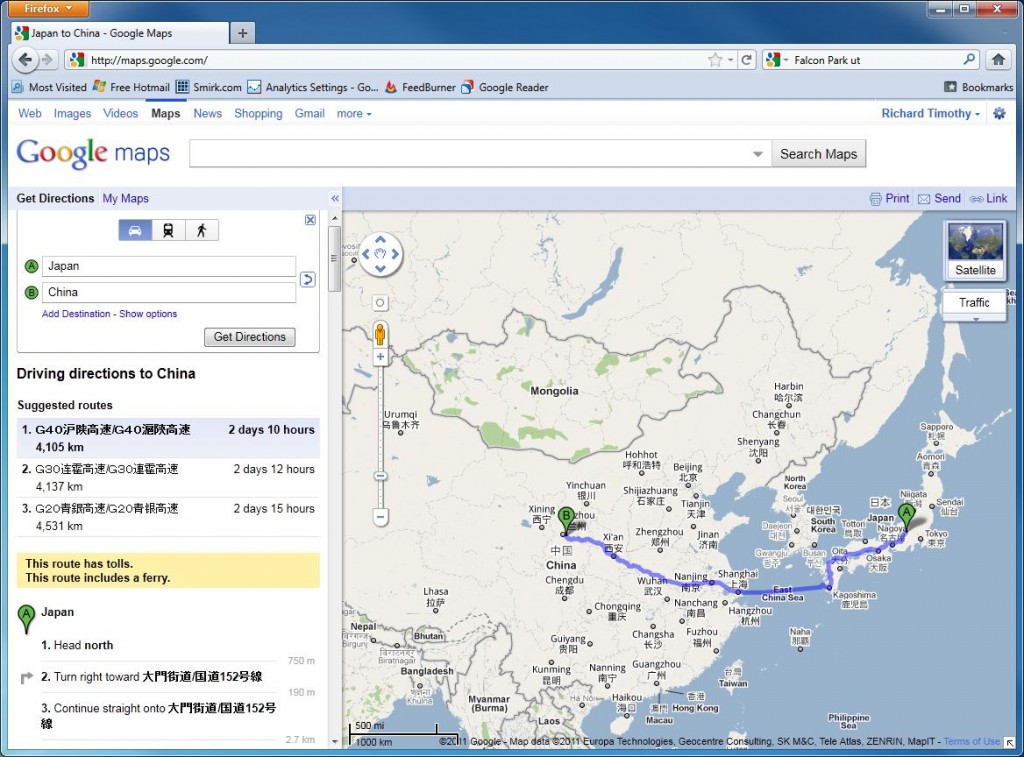Open a new browser tab
Image resolution: width=1024 pixels, height=757 pixels.
(242, 33)
